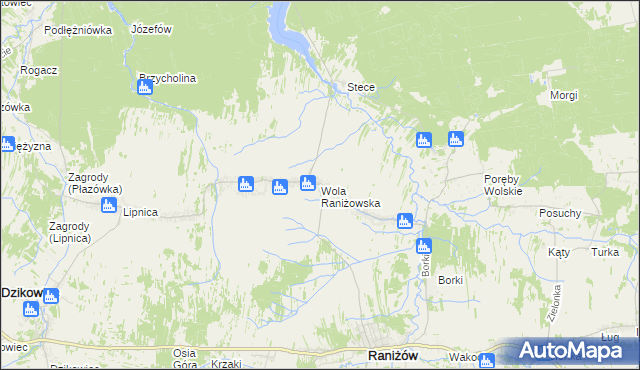Click the factory marker at the Wakoc label

(x=487, y=361)
